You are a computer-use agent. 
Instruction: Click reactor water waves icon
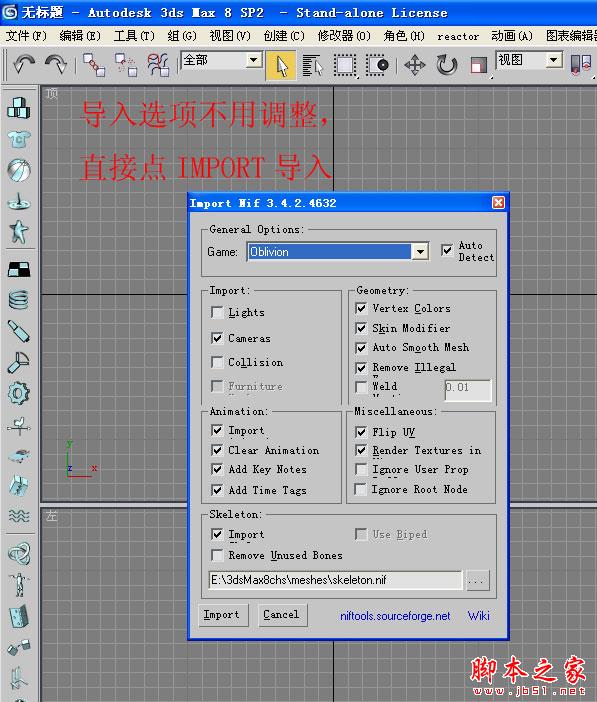pos(19,516)
